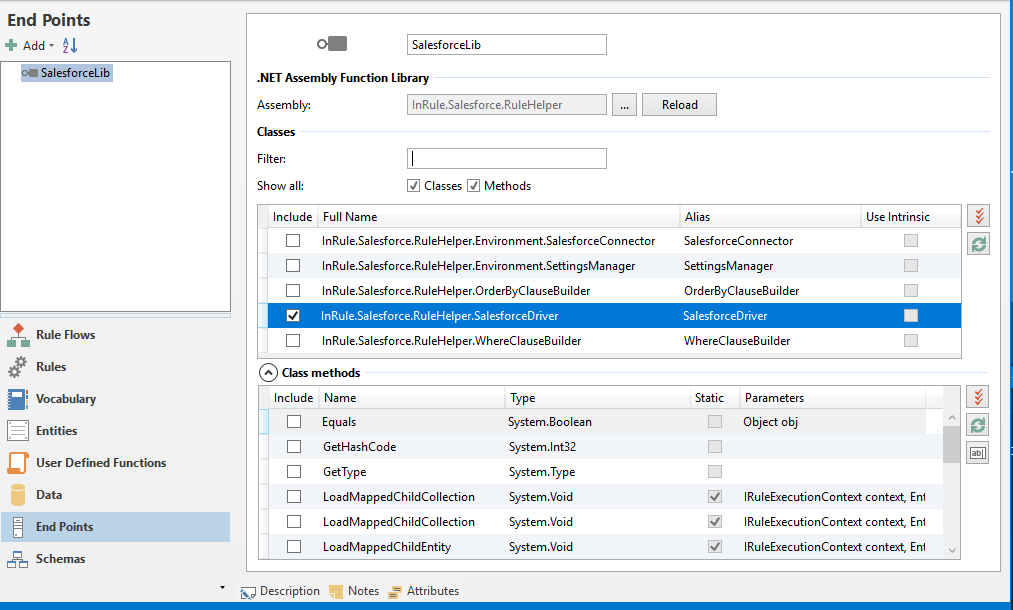Click the red check-all icon for classes

979,216
